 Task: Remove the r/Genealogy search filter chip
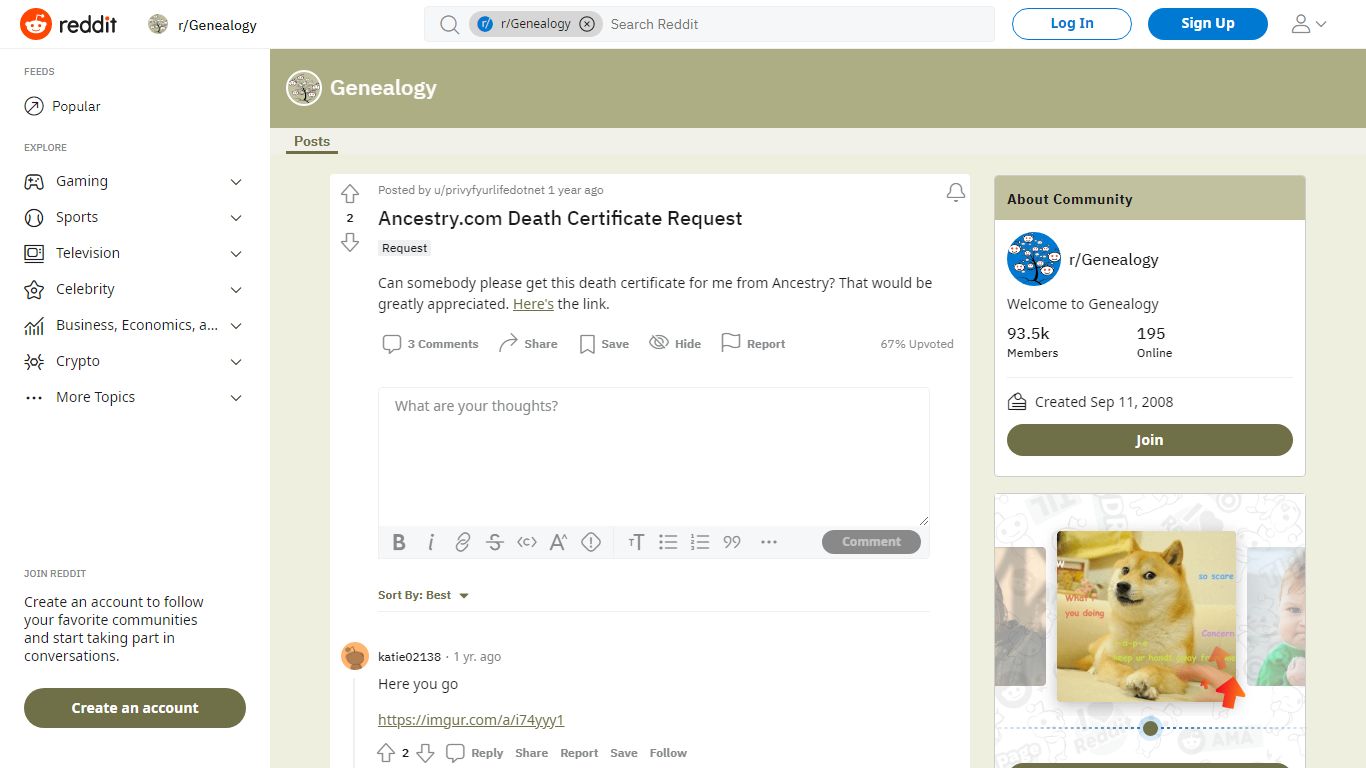587,24
